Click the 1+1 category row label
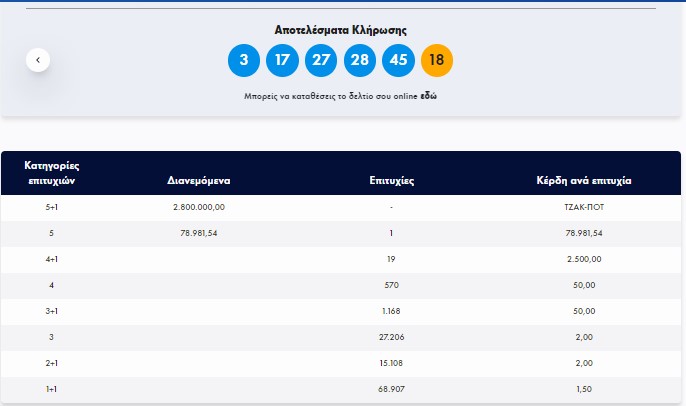The height and width of the screenshot is (406, 686). (x=51, y=388)
